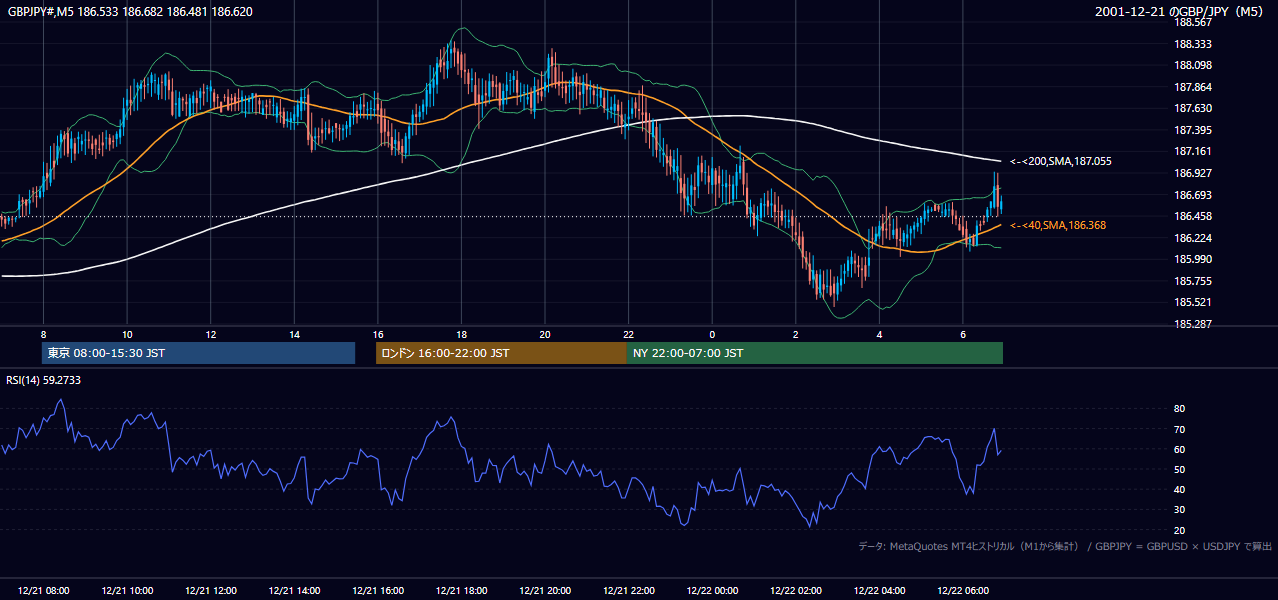1278x600 pixels.
Task: Click price axis value 187.395
Action: [1193, 130]
